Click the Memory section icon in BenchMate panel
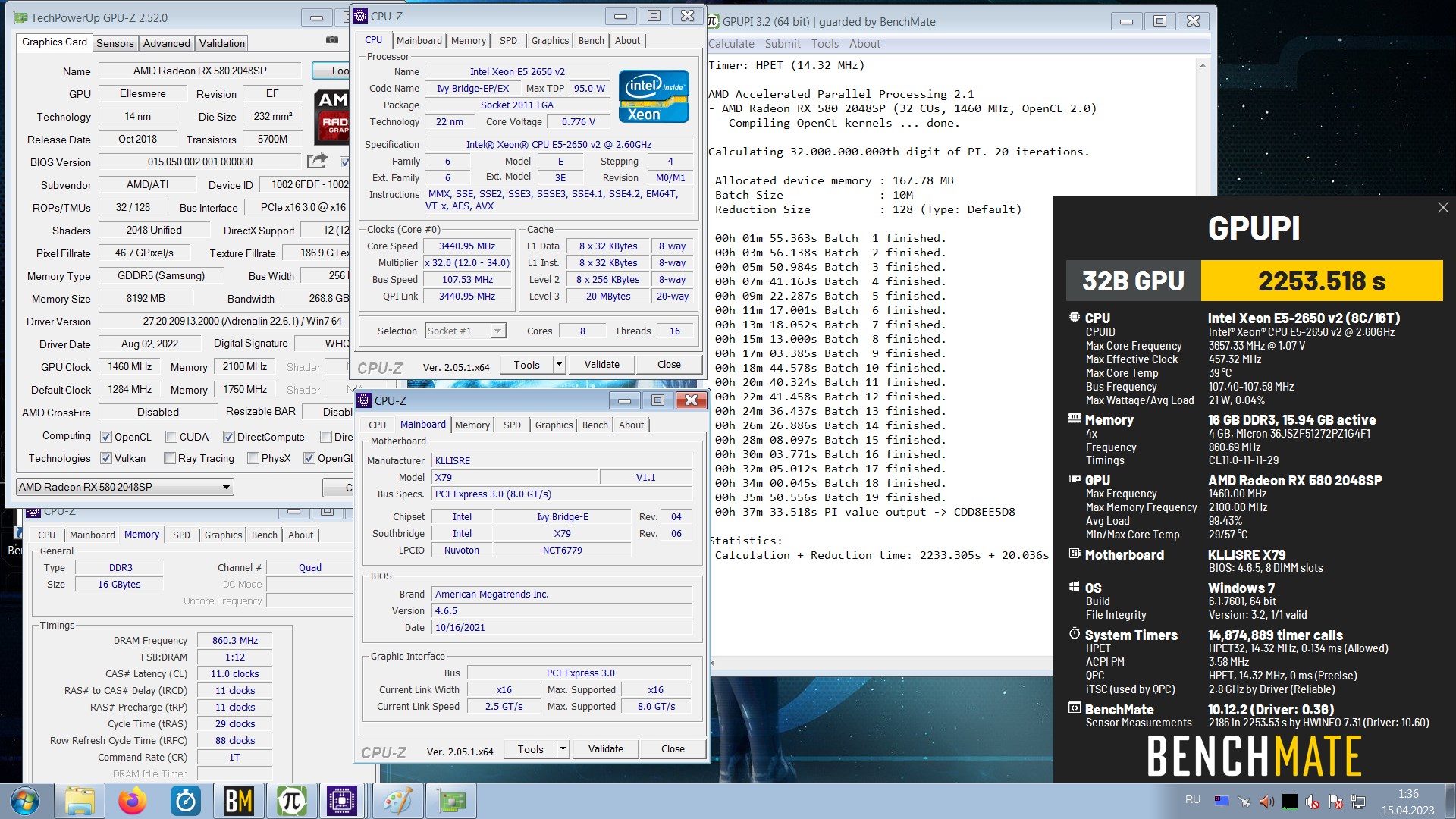 1074,419
